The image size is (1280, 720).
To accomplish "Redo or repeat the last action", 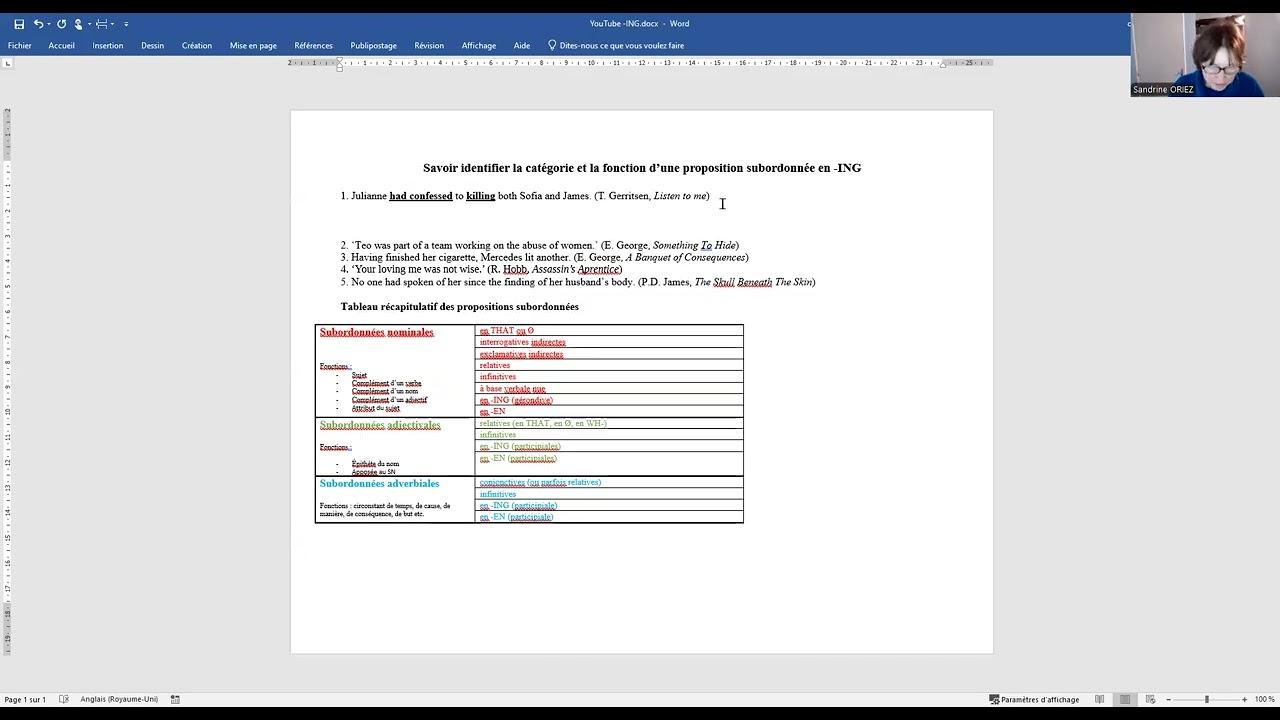I will coord(62,24).
